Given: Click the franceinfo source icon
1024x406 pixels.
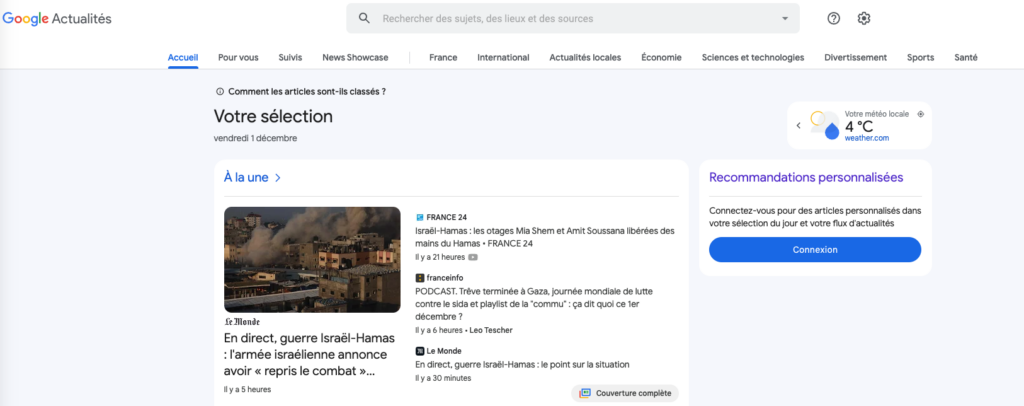Looking at the screenshot, I should [420, 277].
